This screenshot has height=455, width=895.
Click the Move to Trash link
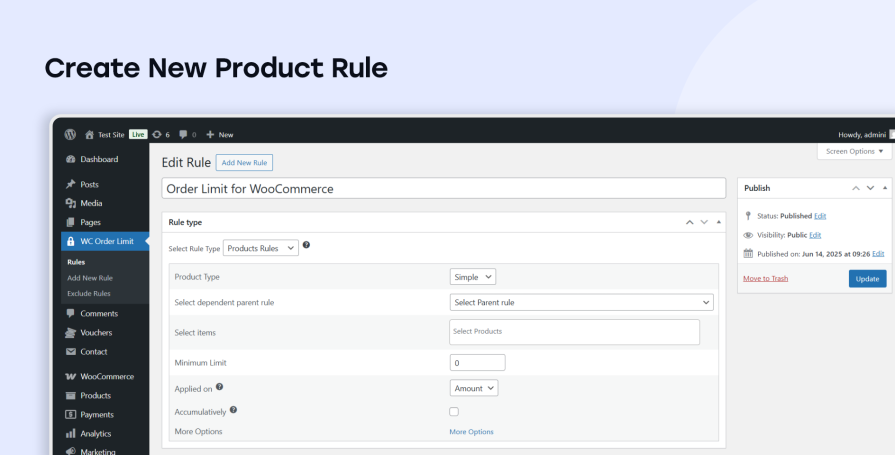point(765,278)
